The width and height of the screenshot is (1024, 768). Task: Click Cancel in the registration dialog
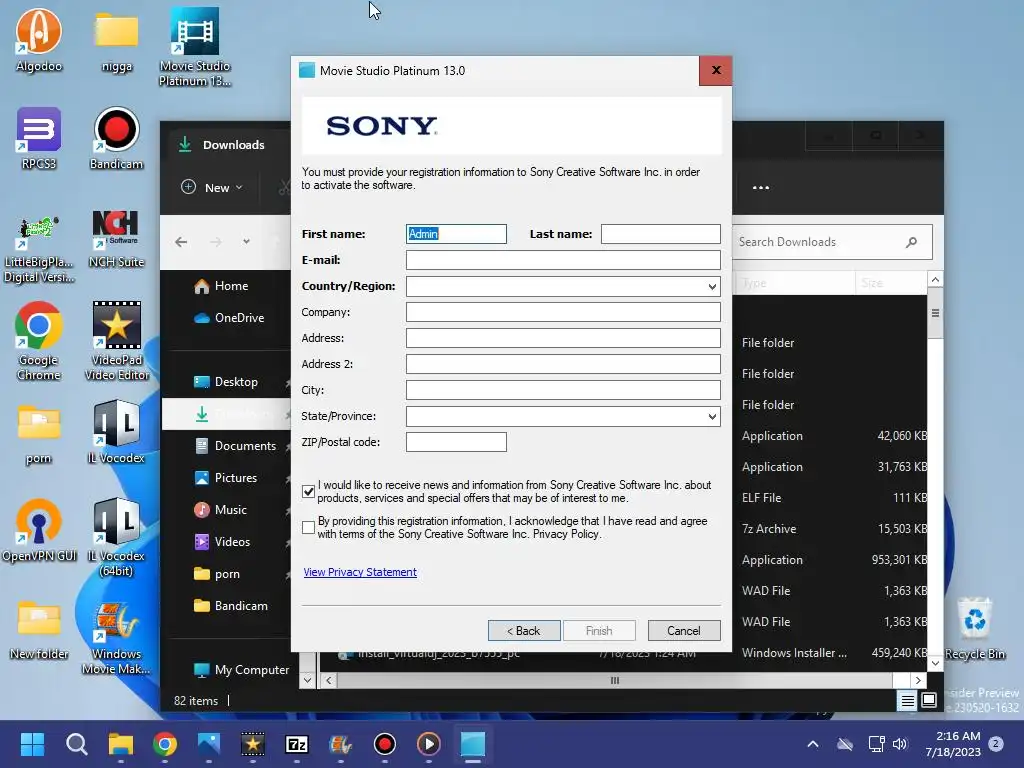coord(684,631)
